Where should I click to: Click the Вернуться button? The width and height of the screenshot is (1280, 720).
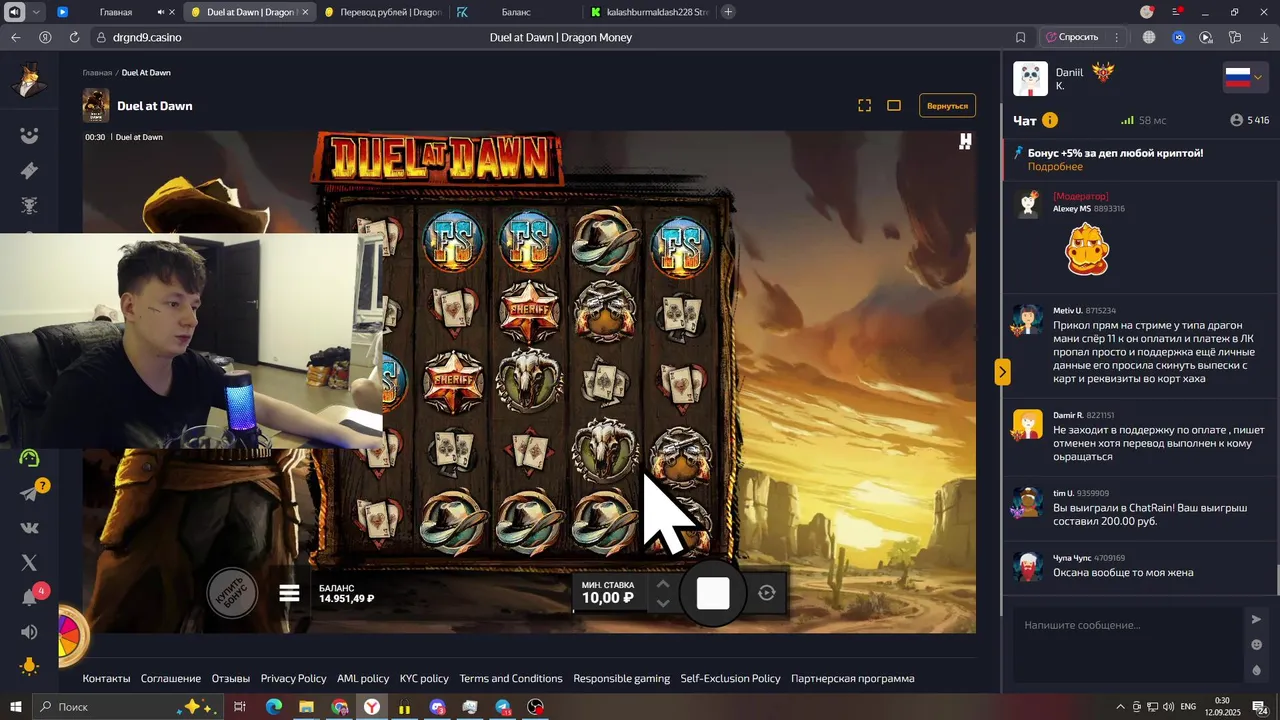click(947, 106)
